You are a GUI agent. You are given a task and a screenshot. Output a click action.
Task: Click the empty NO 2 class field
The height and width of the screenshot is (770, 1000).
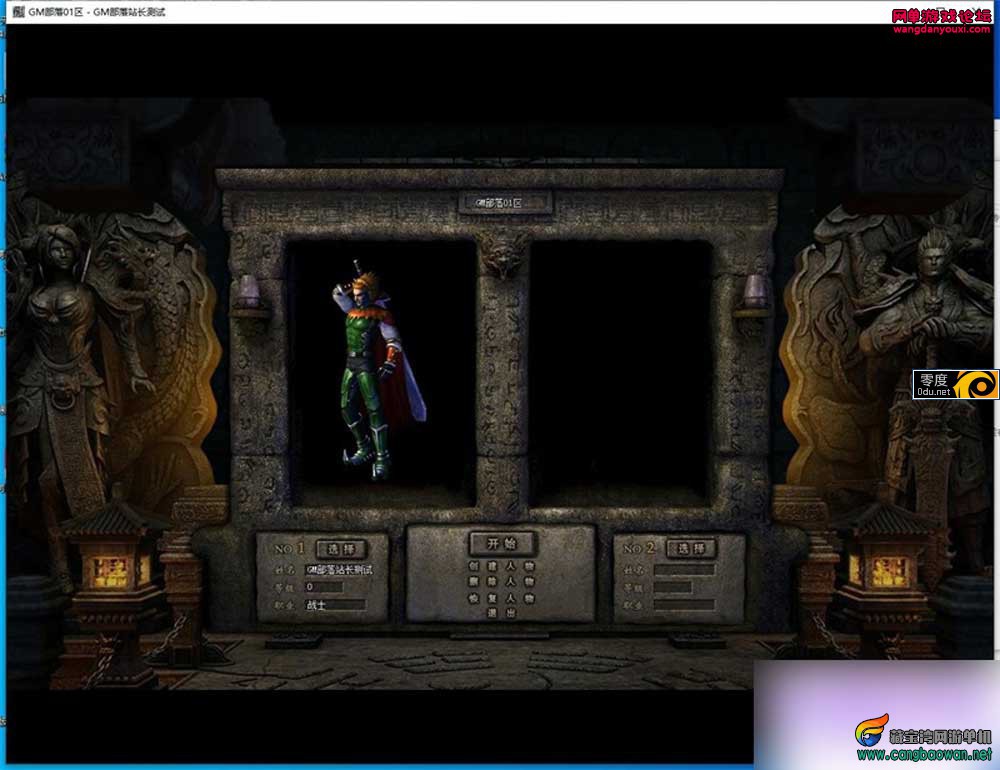[x=684, y=604]
